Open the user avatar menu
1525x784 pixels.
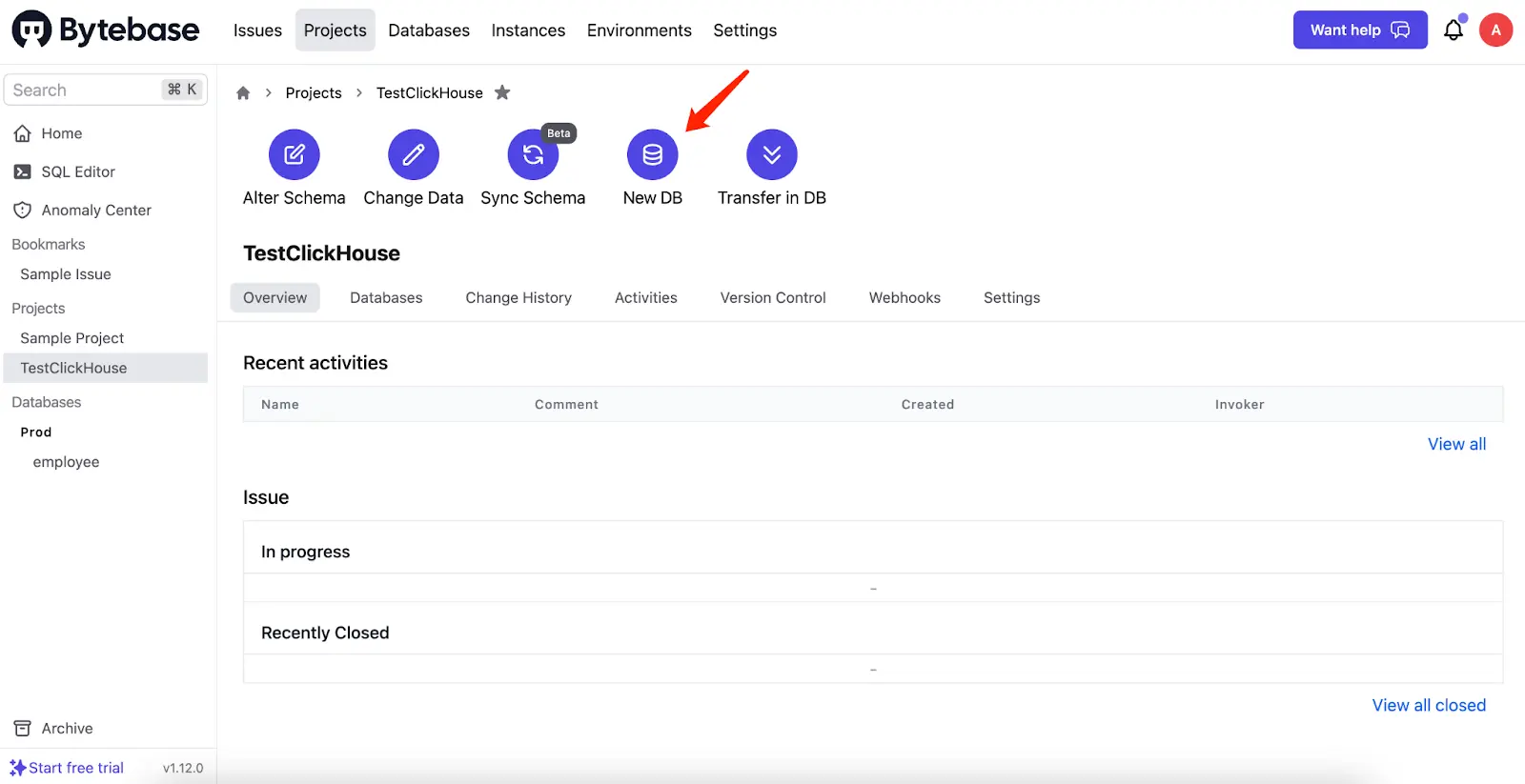click(1495, 30)
